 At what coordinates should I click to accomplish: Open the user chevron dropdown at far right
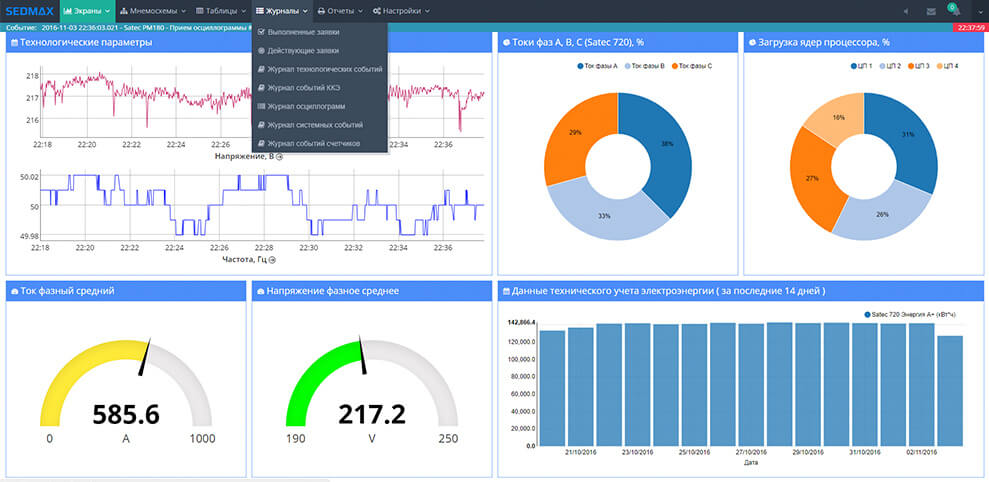[980, 11]
